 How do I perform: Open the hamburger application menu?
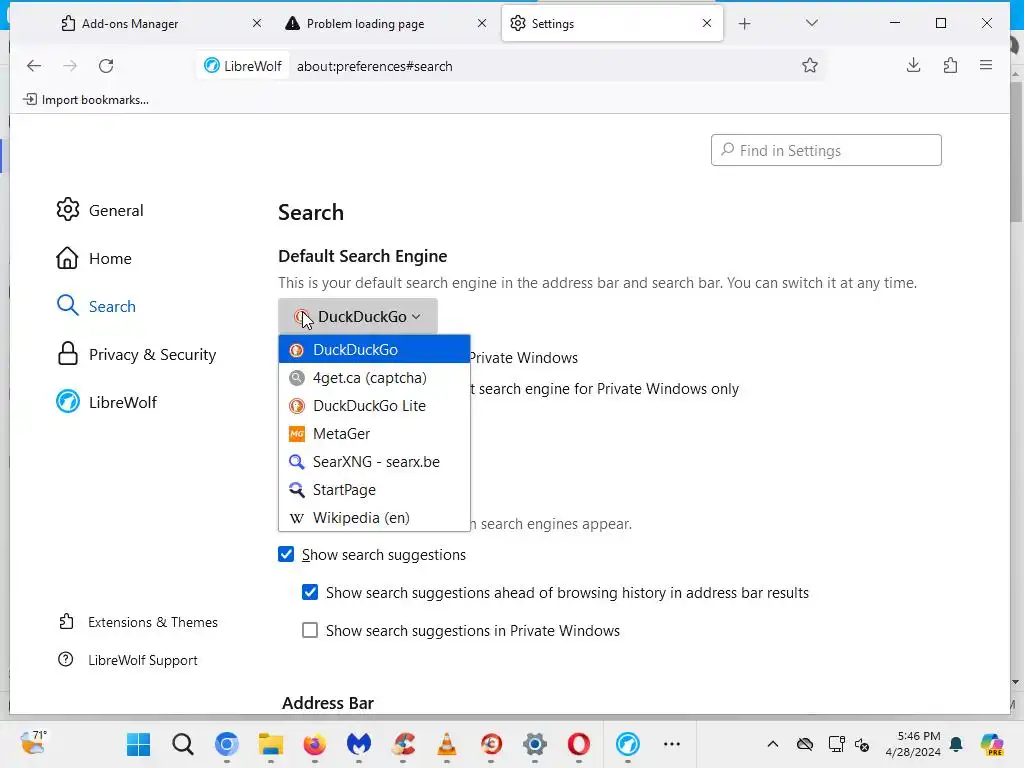(986, 65)
